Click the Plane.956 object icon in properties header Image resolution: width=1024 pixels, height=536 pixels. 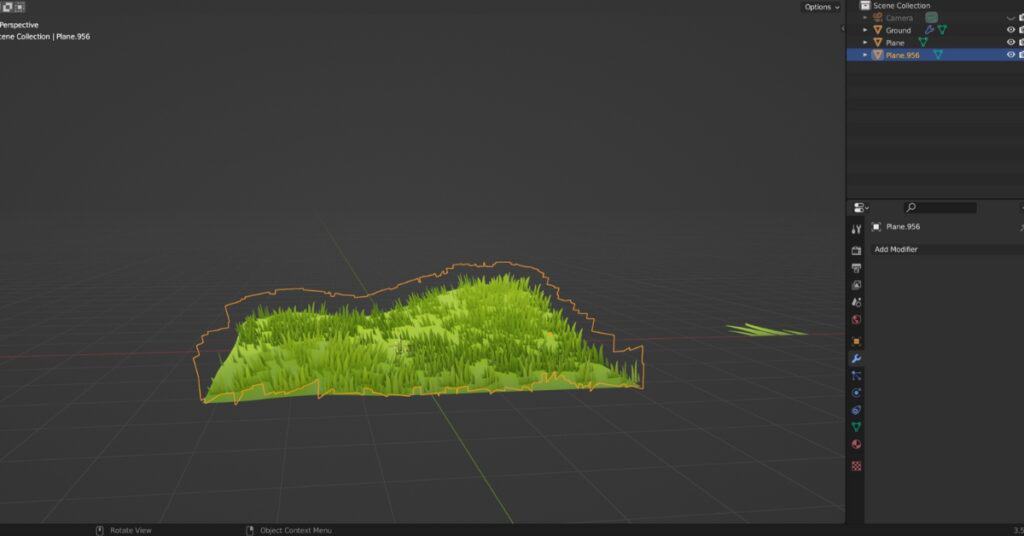pyautogui.click(x=876, y=227)
